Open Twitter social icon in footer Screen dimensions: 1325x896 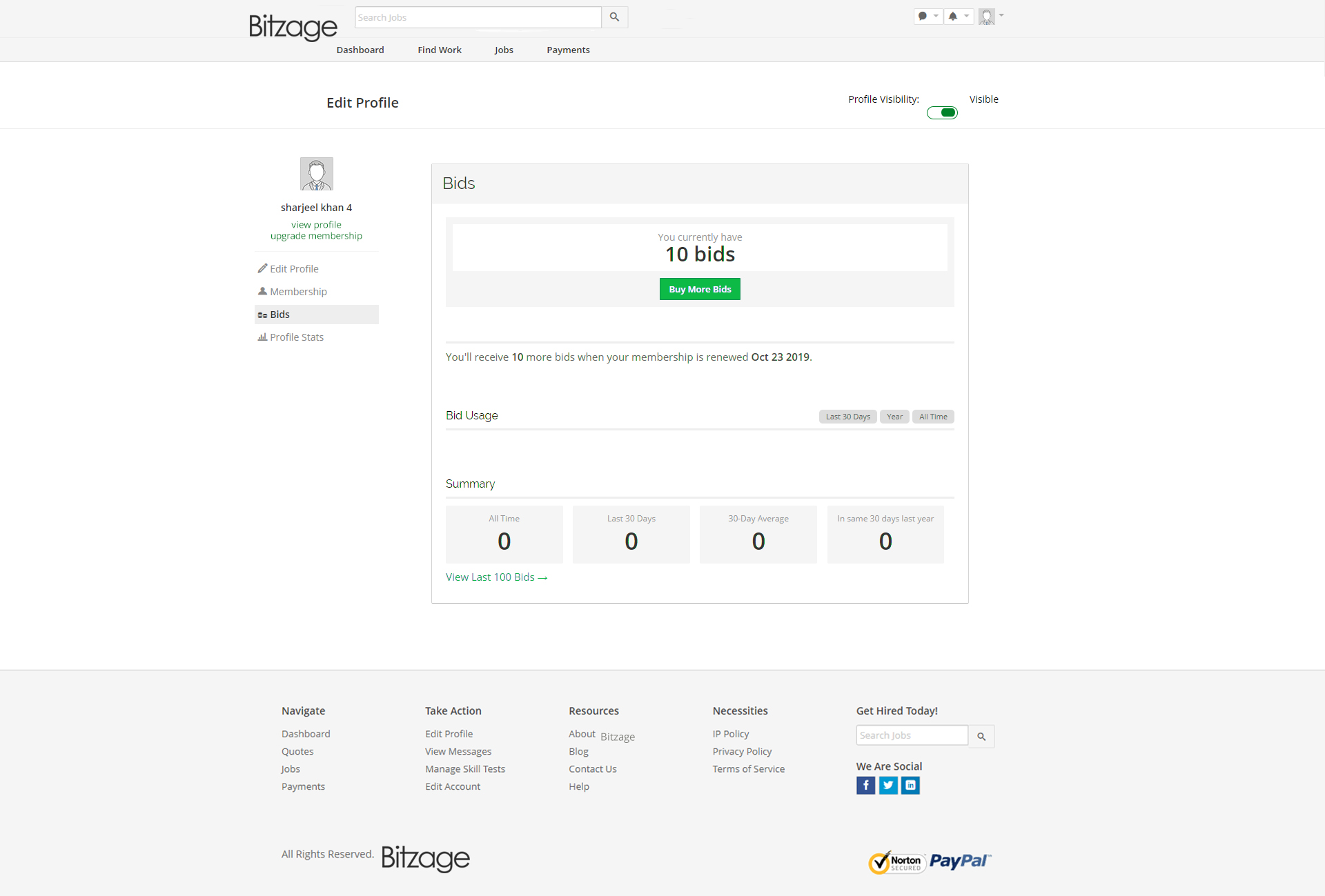(888, 785)
